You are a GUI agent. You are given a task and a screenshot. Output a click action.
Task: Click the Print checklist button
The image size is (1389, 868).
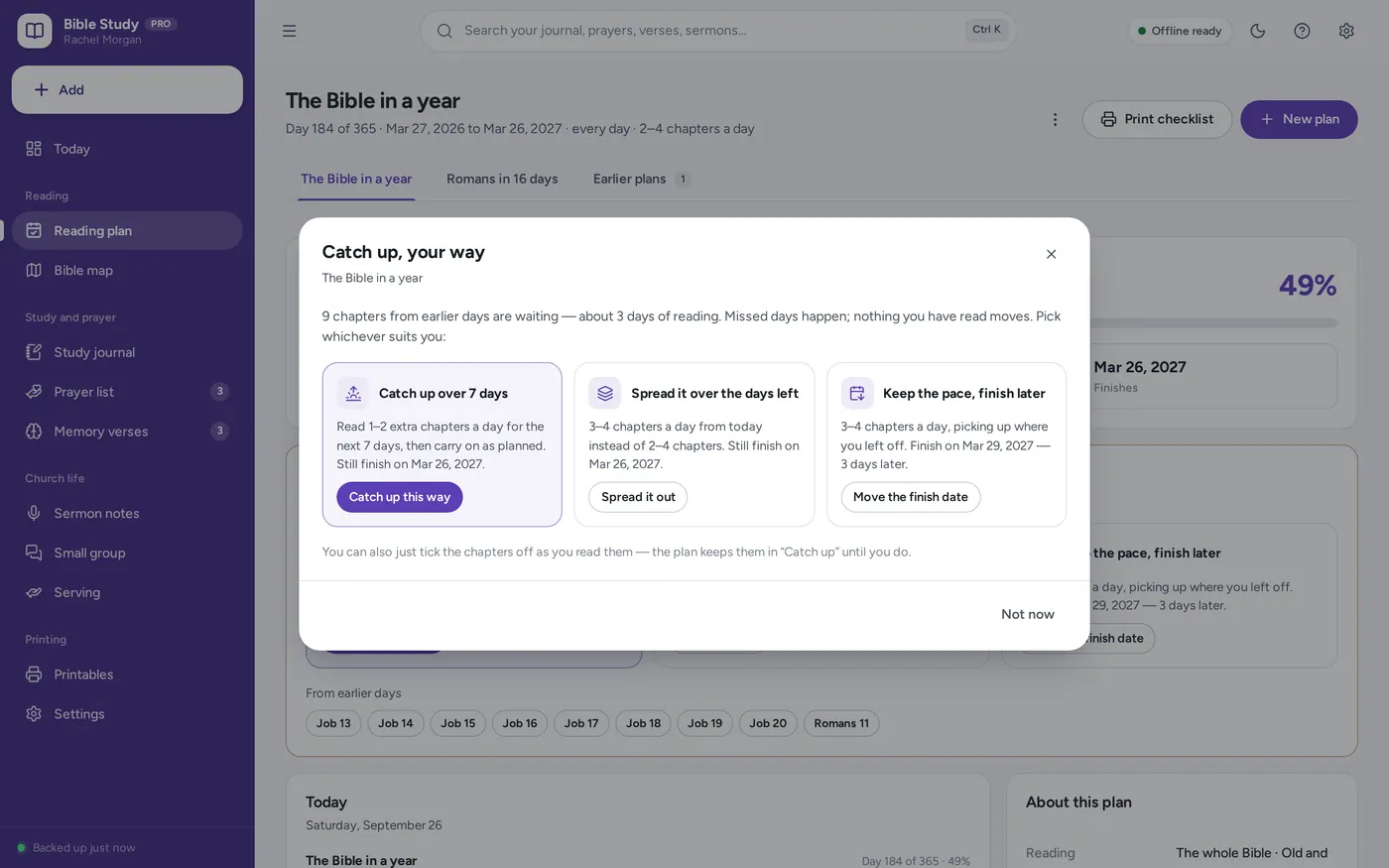pyautogui.click(x=1157, y=119)
